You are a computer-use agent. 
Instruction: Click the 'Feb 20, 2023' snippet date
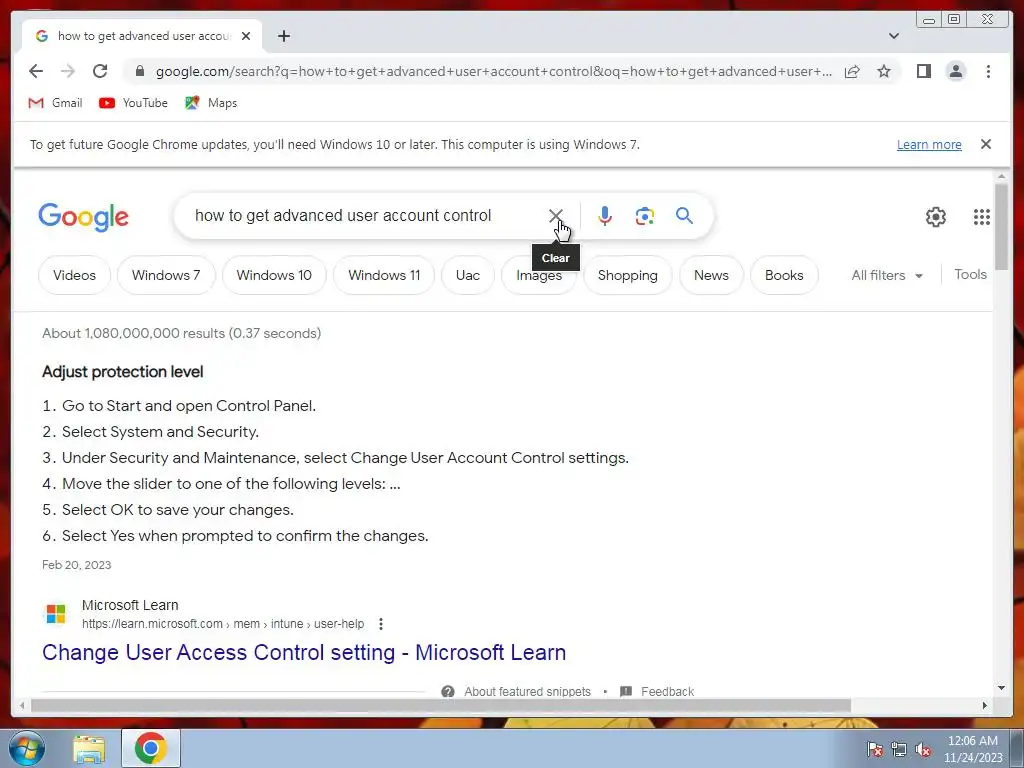(76, 565)
